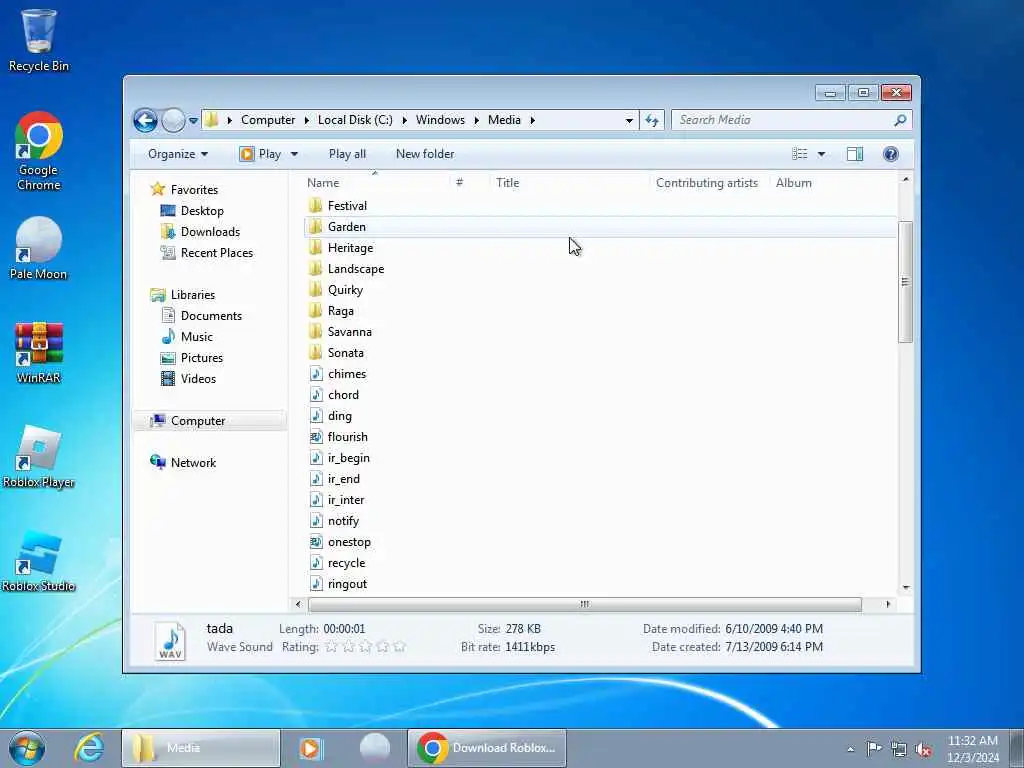Open WinRAR desktop shortcut
This screenshot has width=1024, height=768.
click(39, 353)
